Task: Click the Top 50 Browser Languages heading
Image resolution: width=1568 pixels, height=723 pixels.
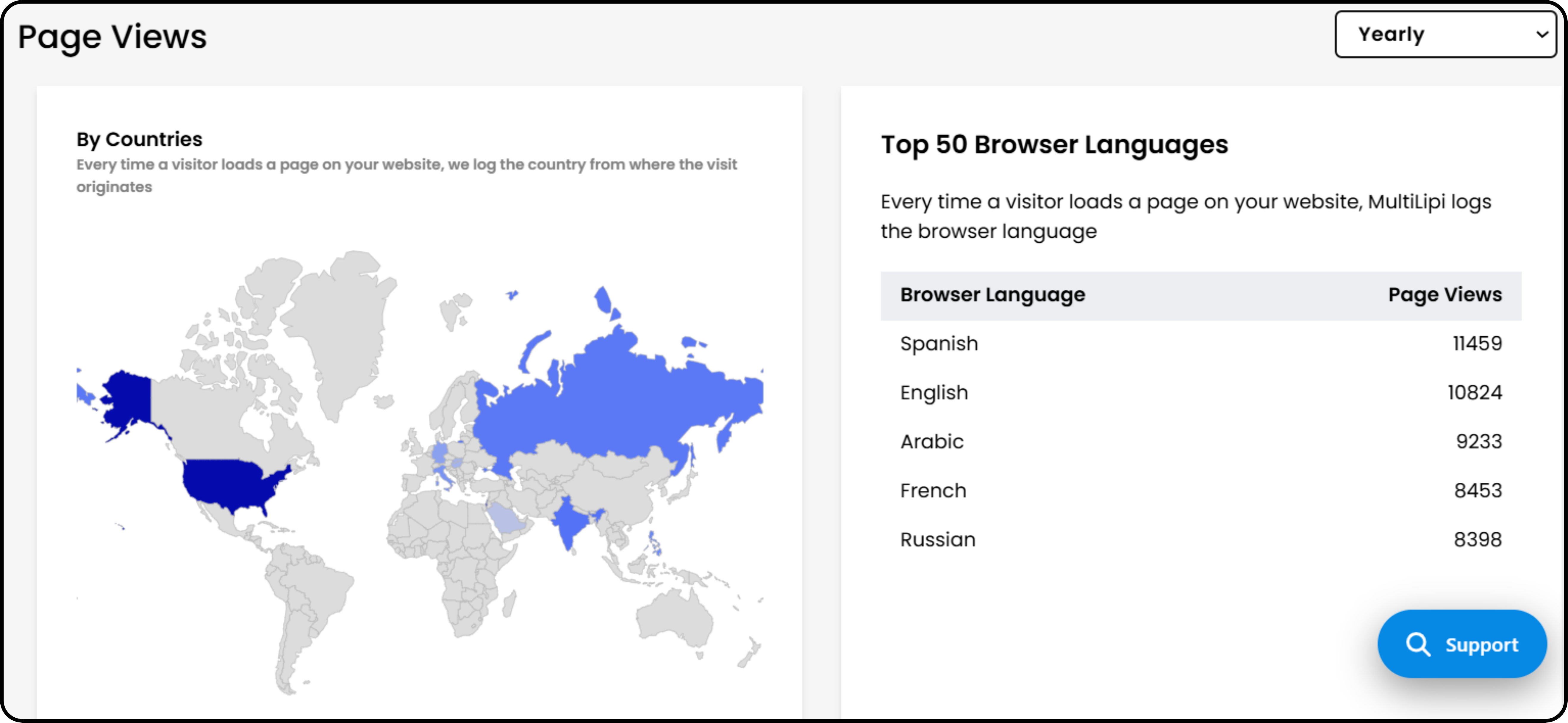Action: pyautogui.click(x=1054, y=145)
